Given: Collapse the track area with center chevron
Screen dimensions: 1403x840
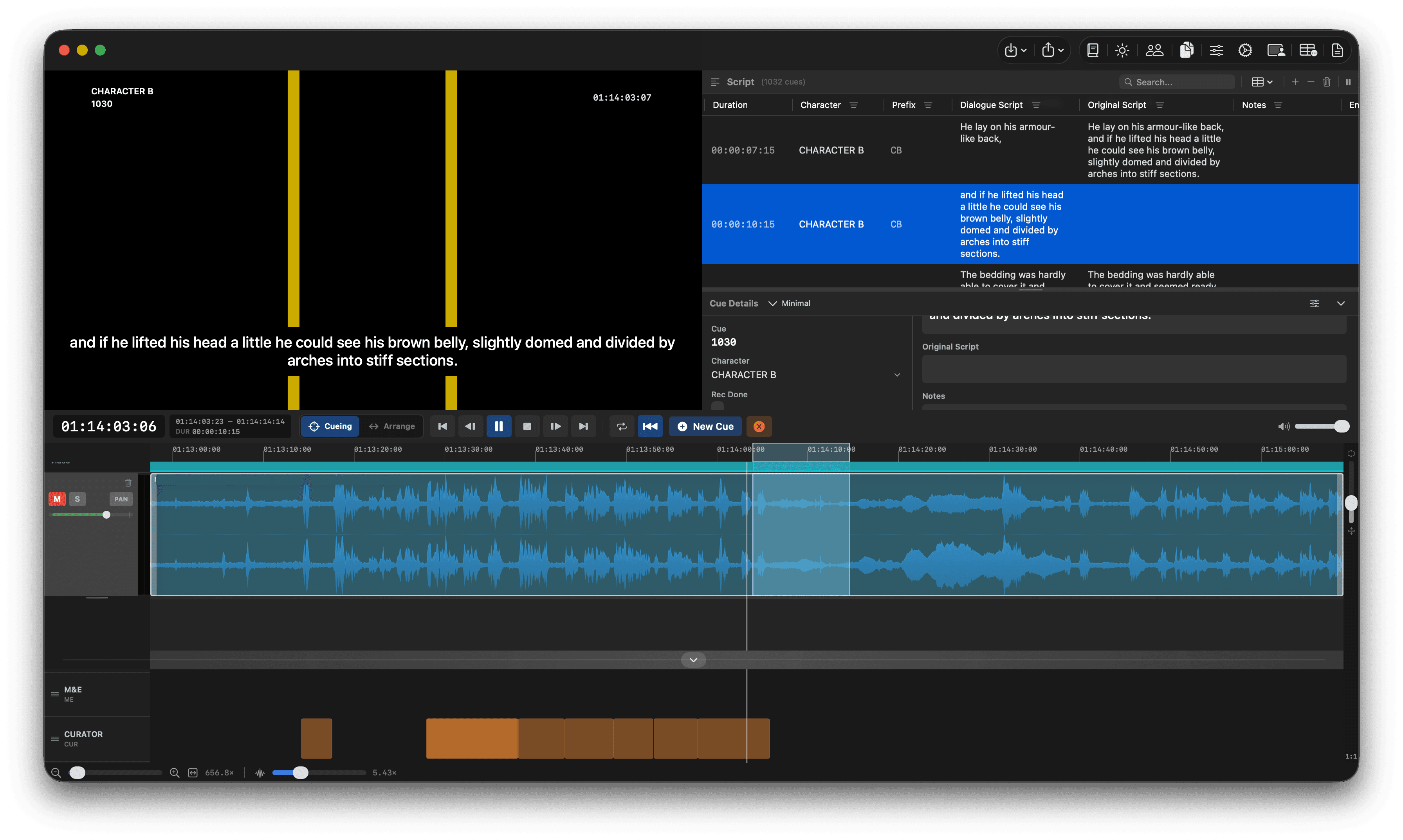Looking at the screenshot, I should [693, 660].
